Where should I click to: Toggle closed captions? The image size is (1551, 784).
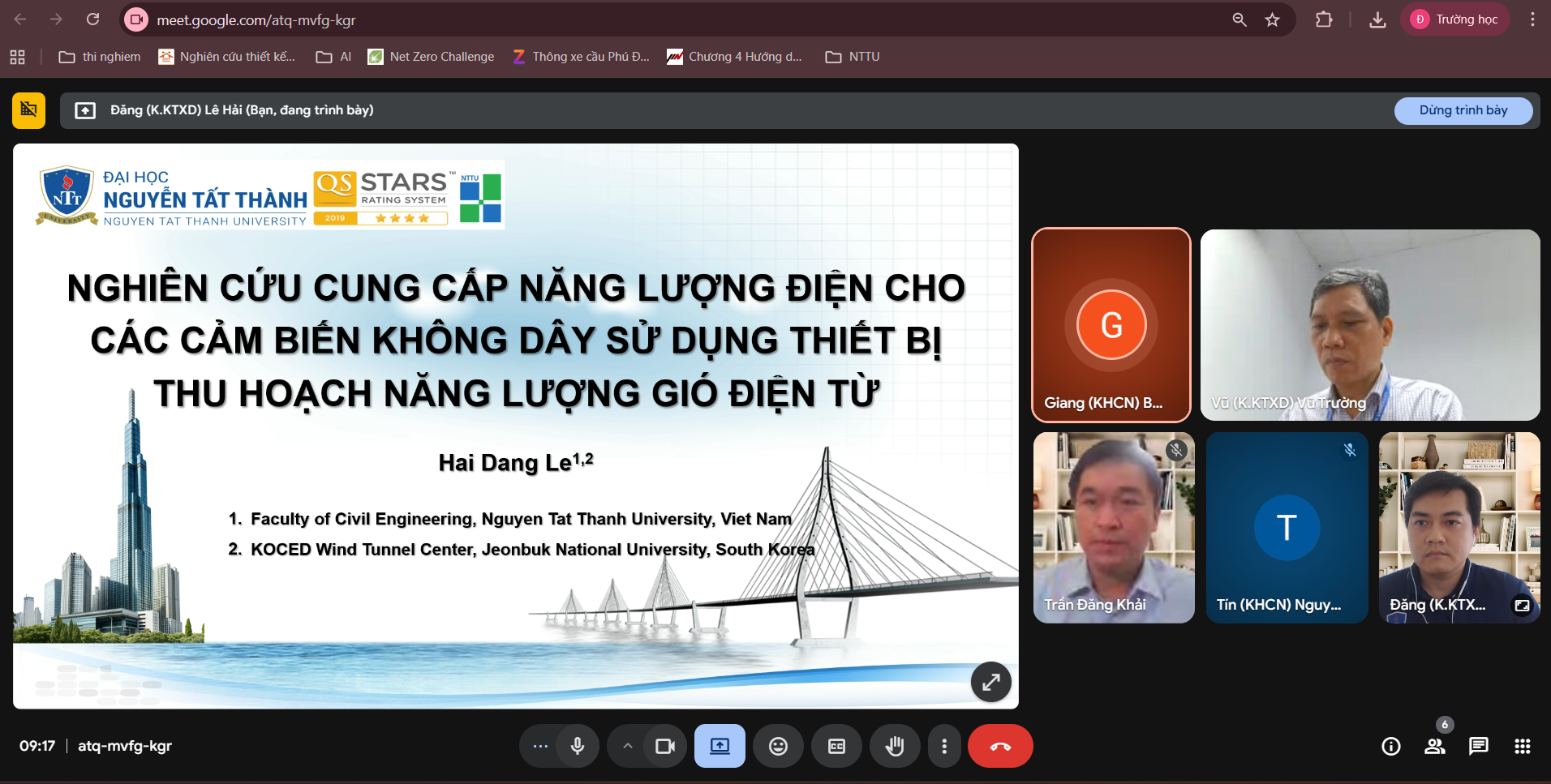[x=836, y=746]
